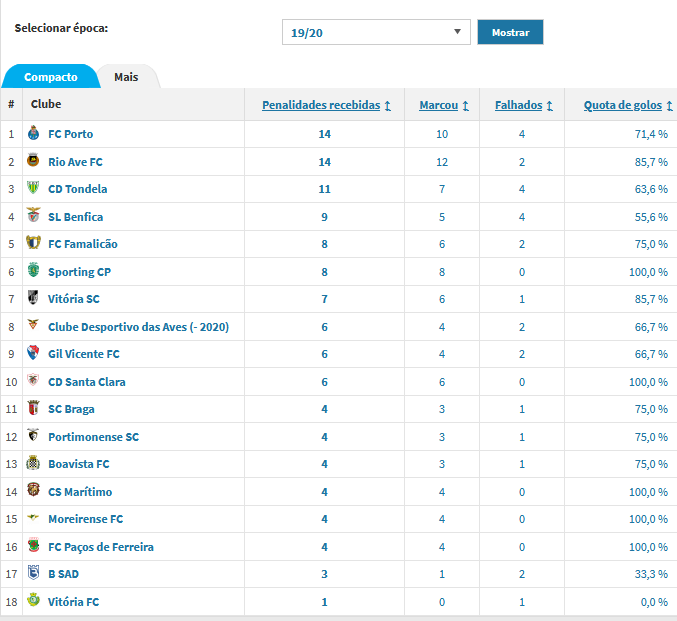Open the FC Famalicão club link
Screen dimensions: 677x621
[83, 244]
